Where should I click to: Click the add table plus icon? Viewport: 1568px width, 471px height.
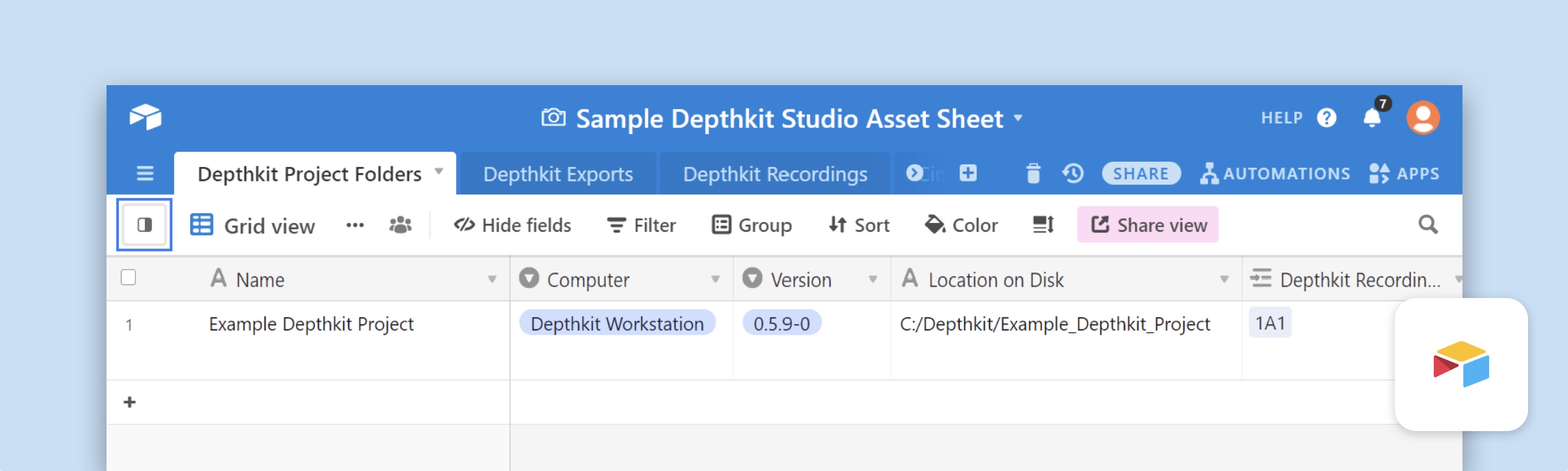pyautogui.click(x=968, y=173)
